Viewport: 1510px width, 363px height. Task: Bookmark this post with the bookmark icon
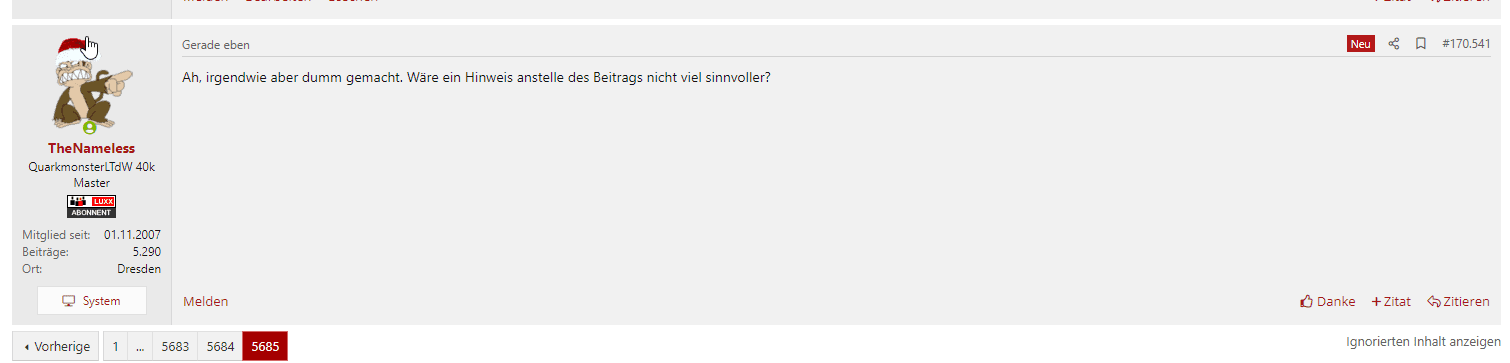coord(1420,44)
